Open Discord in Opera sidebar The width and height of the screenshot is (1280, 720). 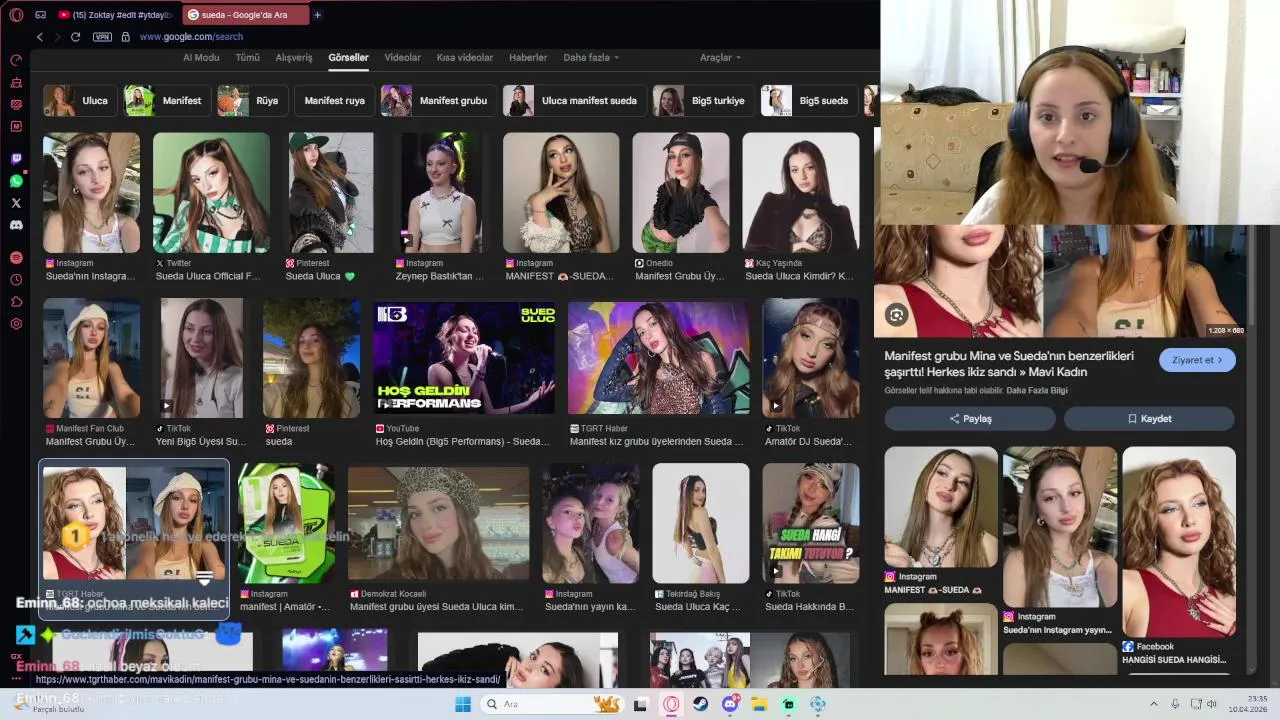[16, 225]
